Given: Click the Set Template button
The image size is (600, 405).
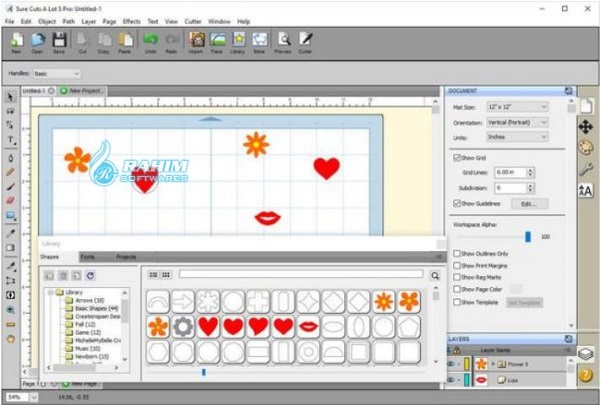Looking at the screenshot, I should coord(525,302).
